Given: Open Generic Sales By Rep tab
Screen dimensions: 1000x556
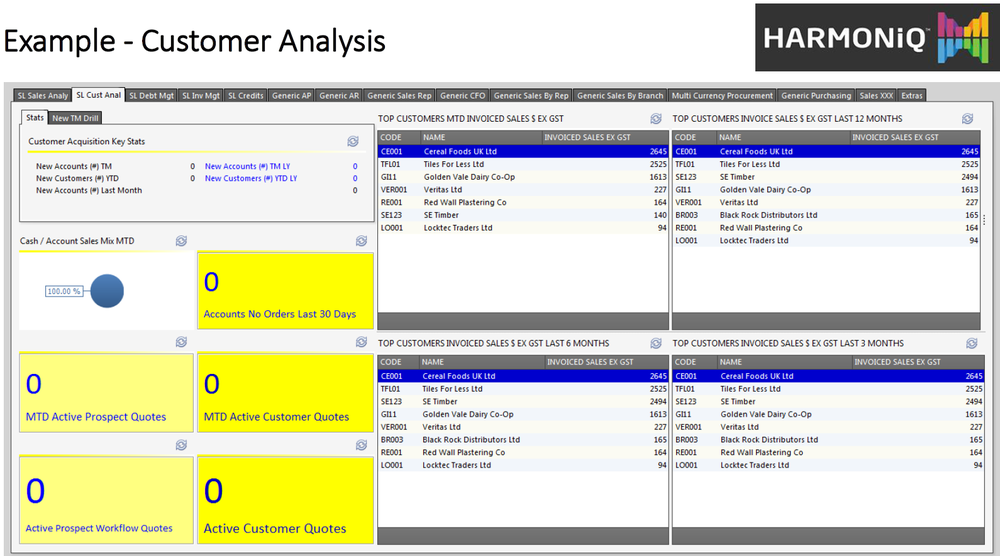Looking at the screenshot, I should pyautogui.click(x=531, y=96).
